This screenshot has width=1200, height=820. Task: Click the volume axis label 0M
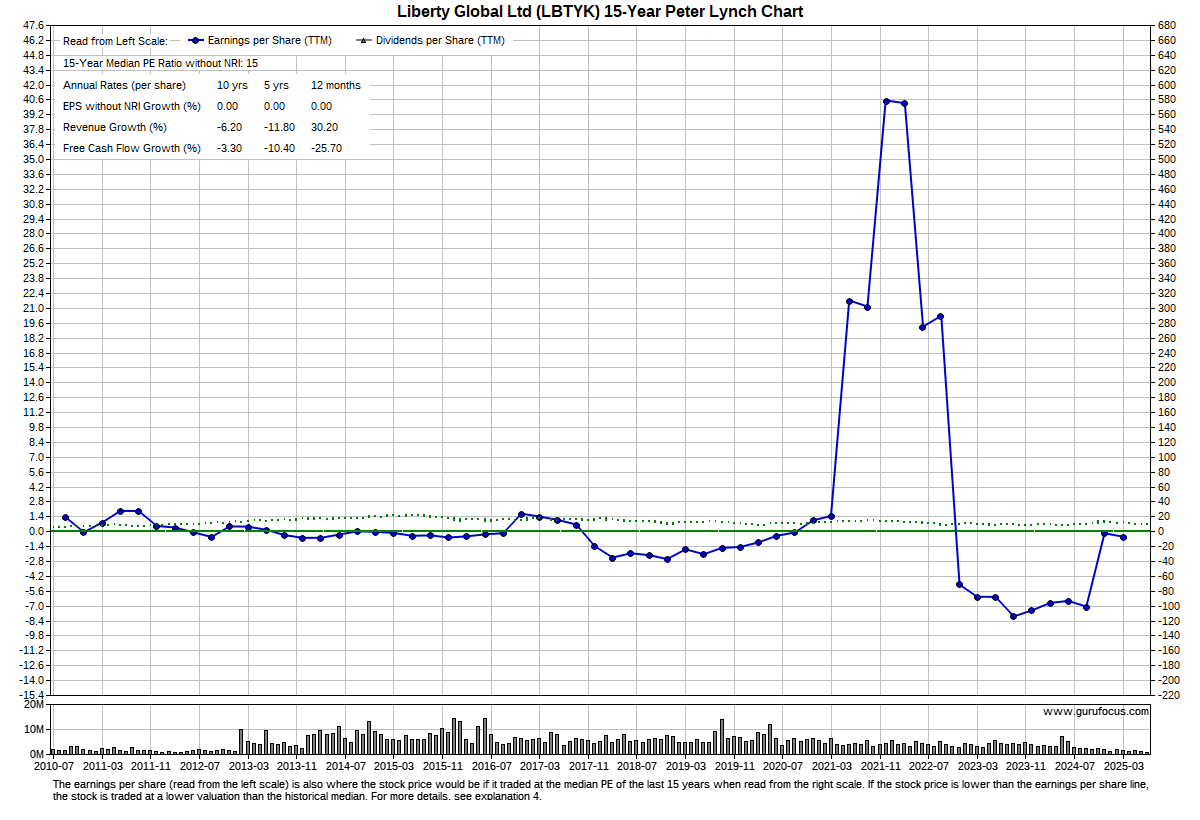coord(35,753)
